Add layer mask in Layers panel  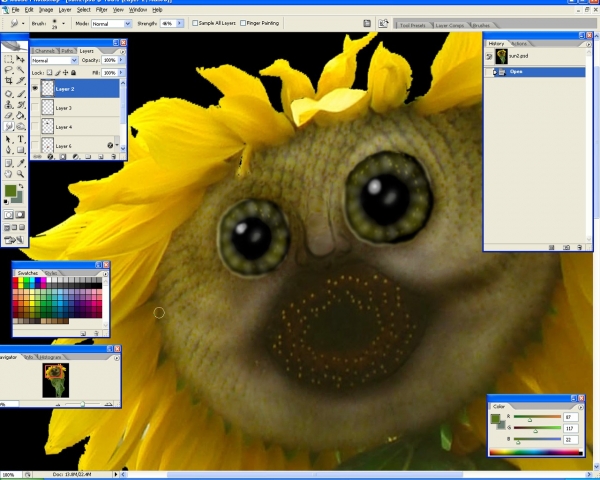tap(63, 157)
